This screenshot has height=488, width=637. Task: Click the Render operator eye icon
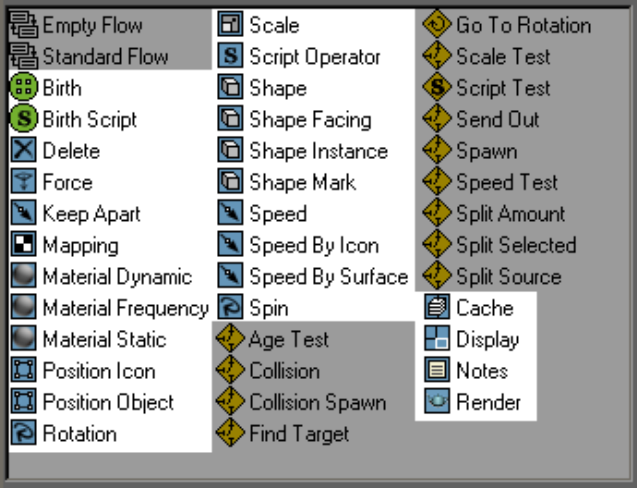[437, 402]
